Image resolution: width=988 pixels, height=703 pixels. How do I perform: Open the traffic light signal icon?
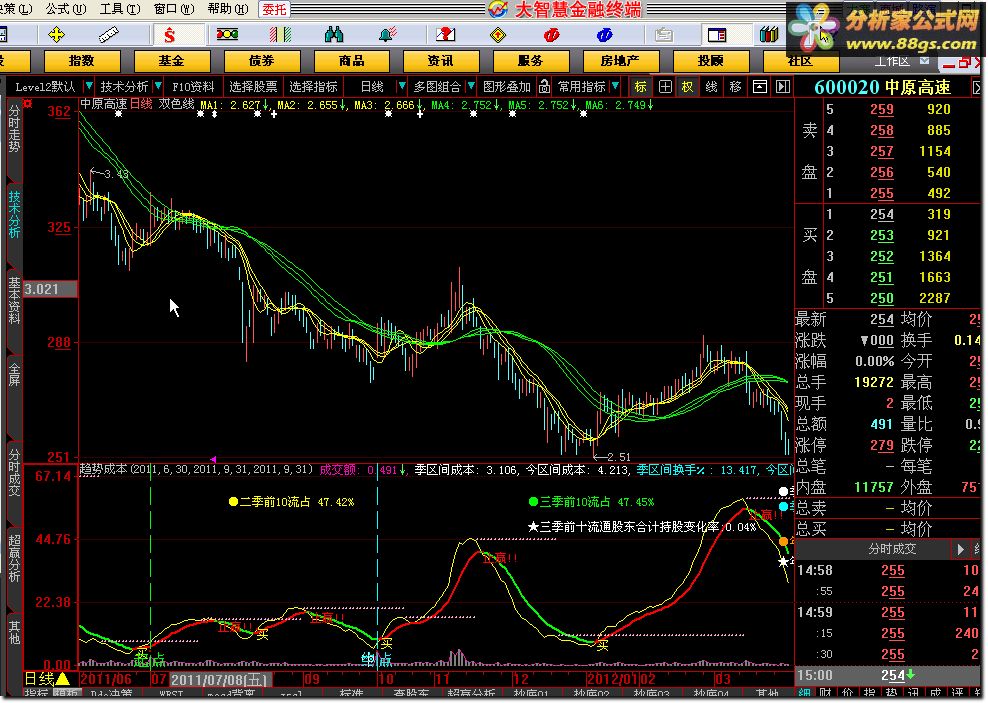coord(227,35)
